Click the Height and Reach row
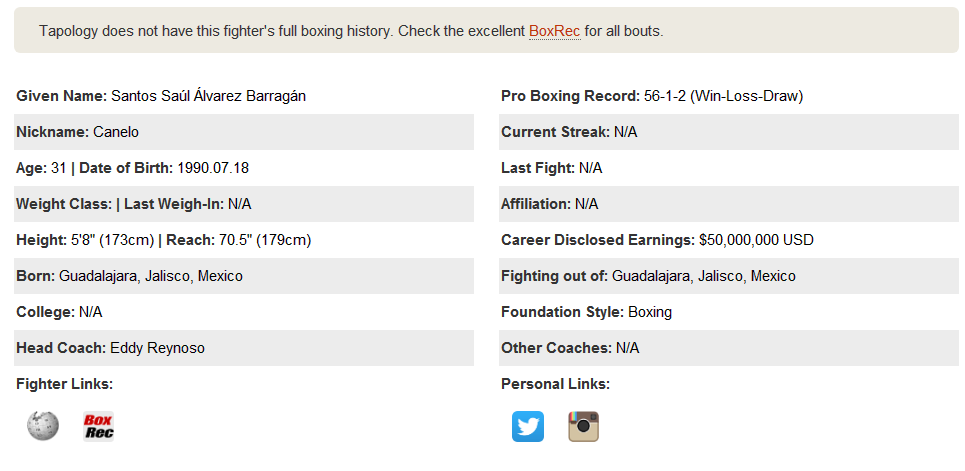Image resolution: width=965 pixels, height=471 pixels. click(x=244, y=240)
